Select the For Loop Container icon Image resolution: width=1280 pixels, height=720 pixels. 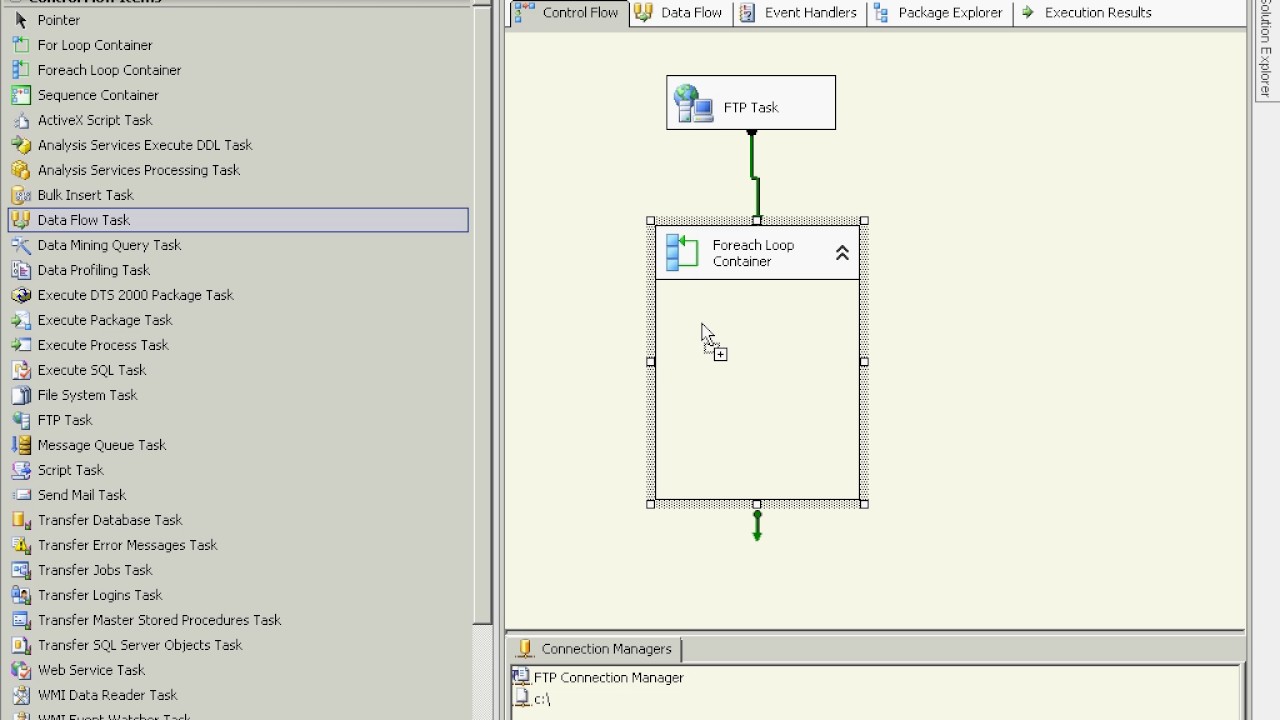click(x=21, y=45)
